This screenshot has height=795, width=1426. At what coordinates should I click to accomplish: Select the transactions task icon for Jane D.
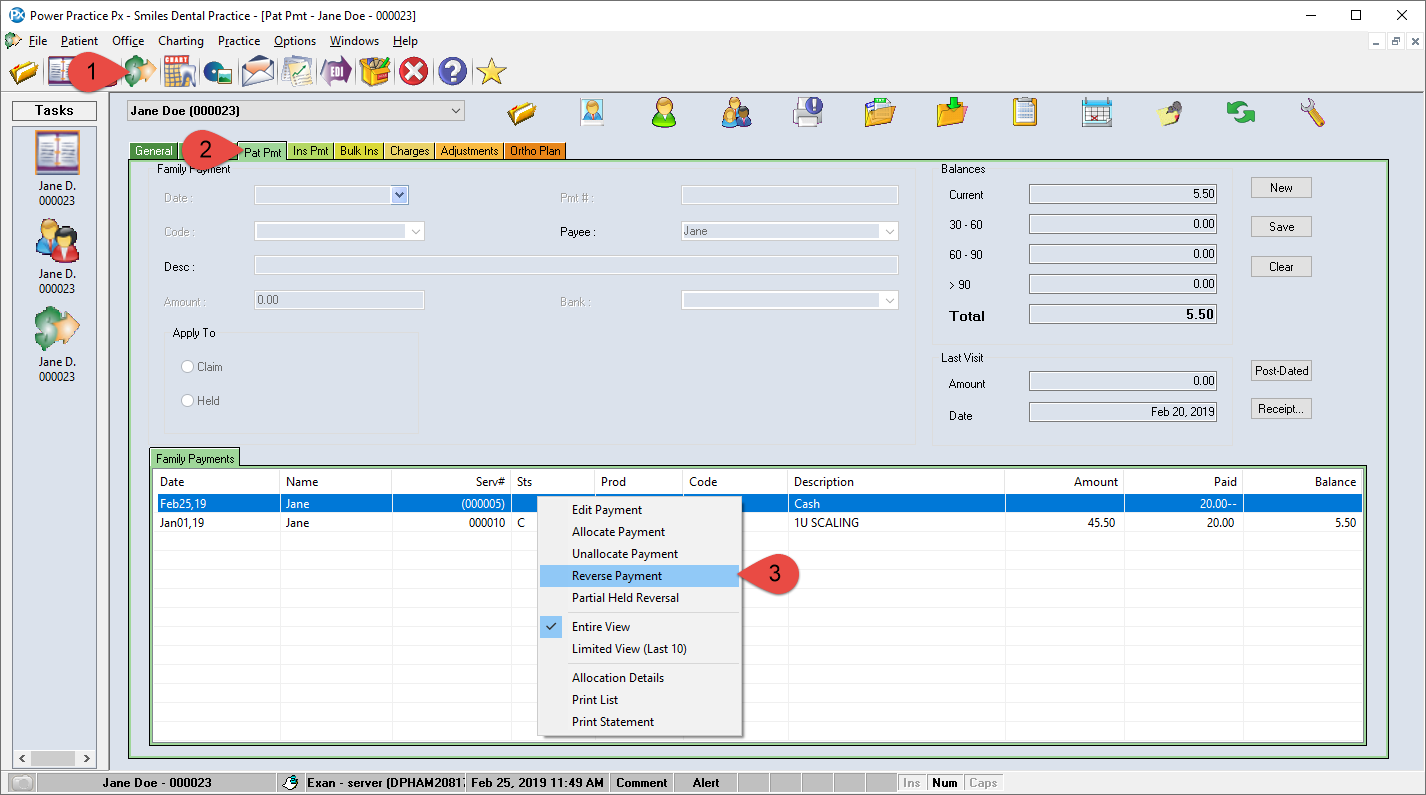(x=57, y=329)
